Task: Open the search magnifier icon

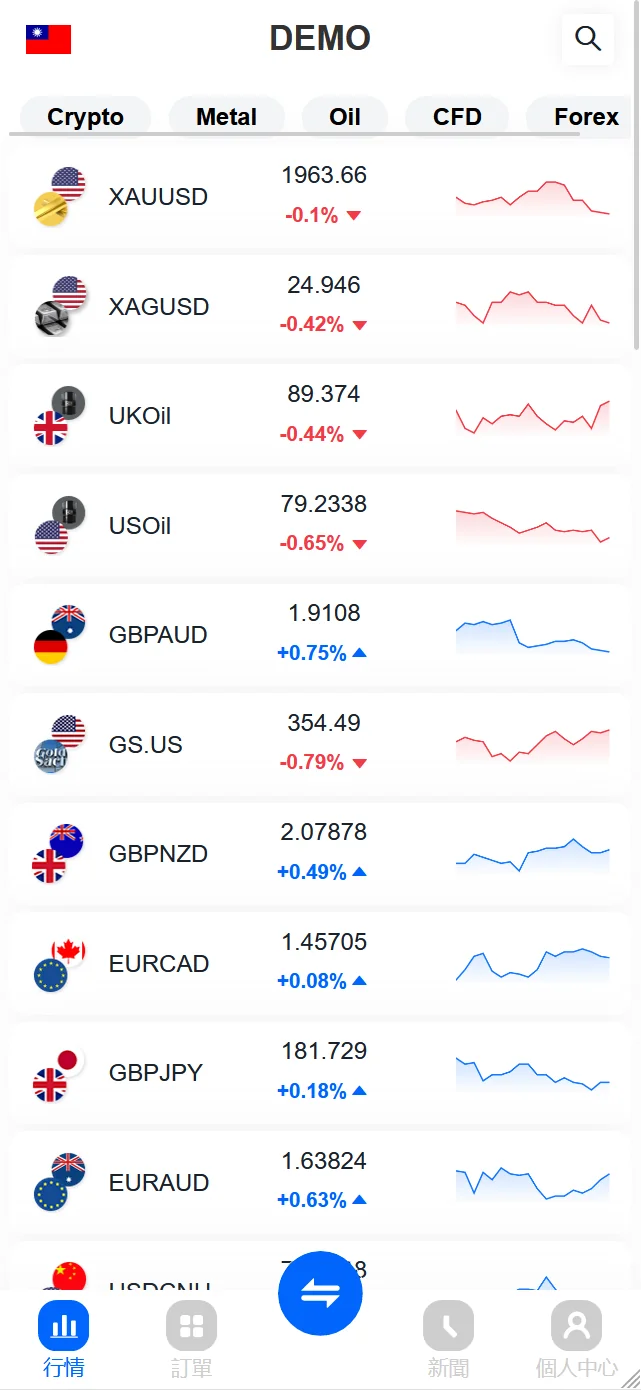Action: tap(588, 39)
